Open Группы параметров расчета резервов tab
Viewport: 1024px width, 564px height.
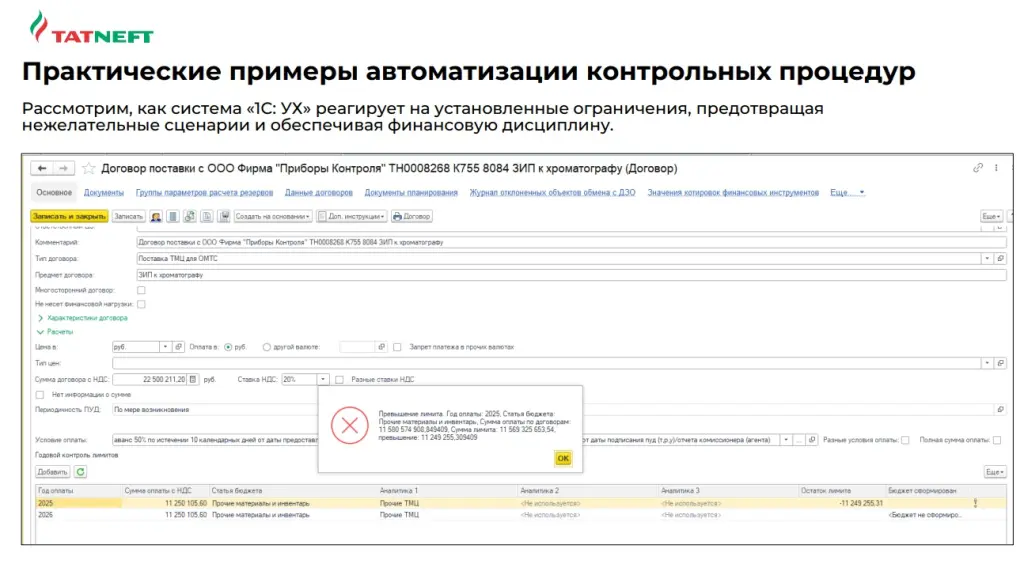click(204, 193)
